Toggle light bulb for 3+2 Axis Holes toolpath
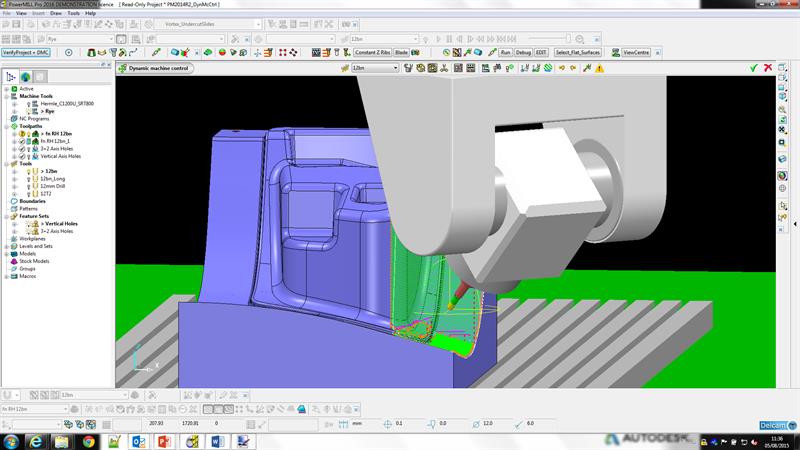Viewport: 800px width, 450px height. [29, 149]
